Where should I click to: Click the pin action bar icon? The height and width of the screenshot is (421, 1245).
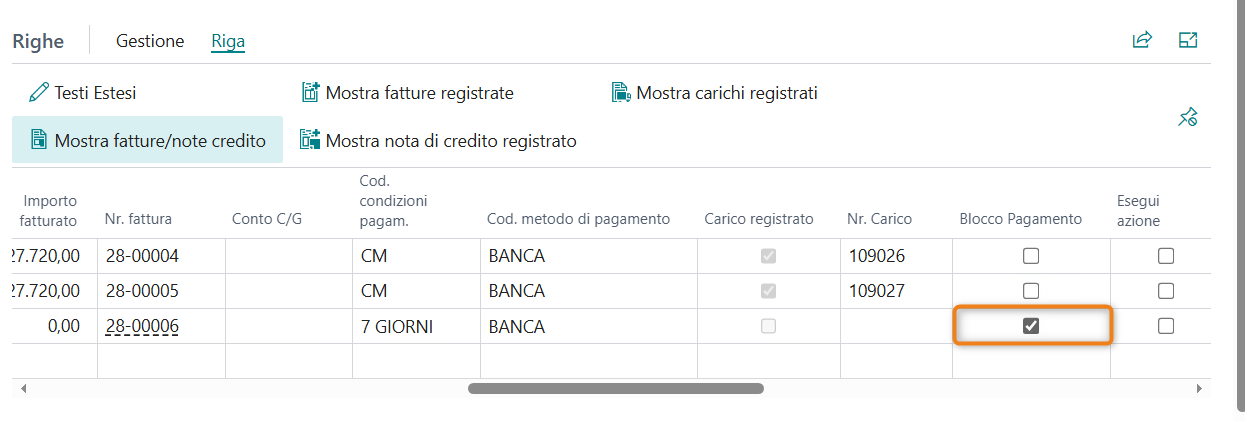(x=1188, y=118)
